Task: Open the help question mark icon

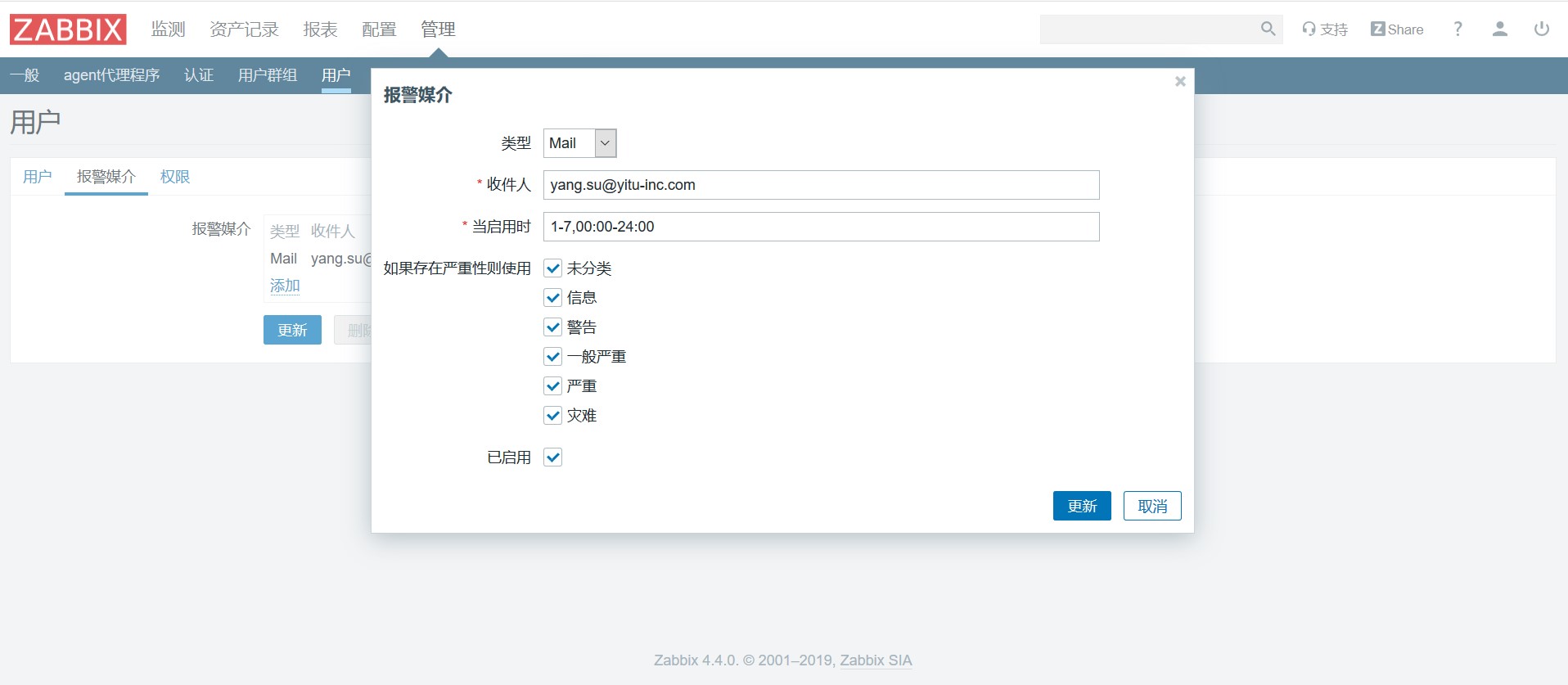Action: click(1458, 29)
